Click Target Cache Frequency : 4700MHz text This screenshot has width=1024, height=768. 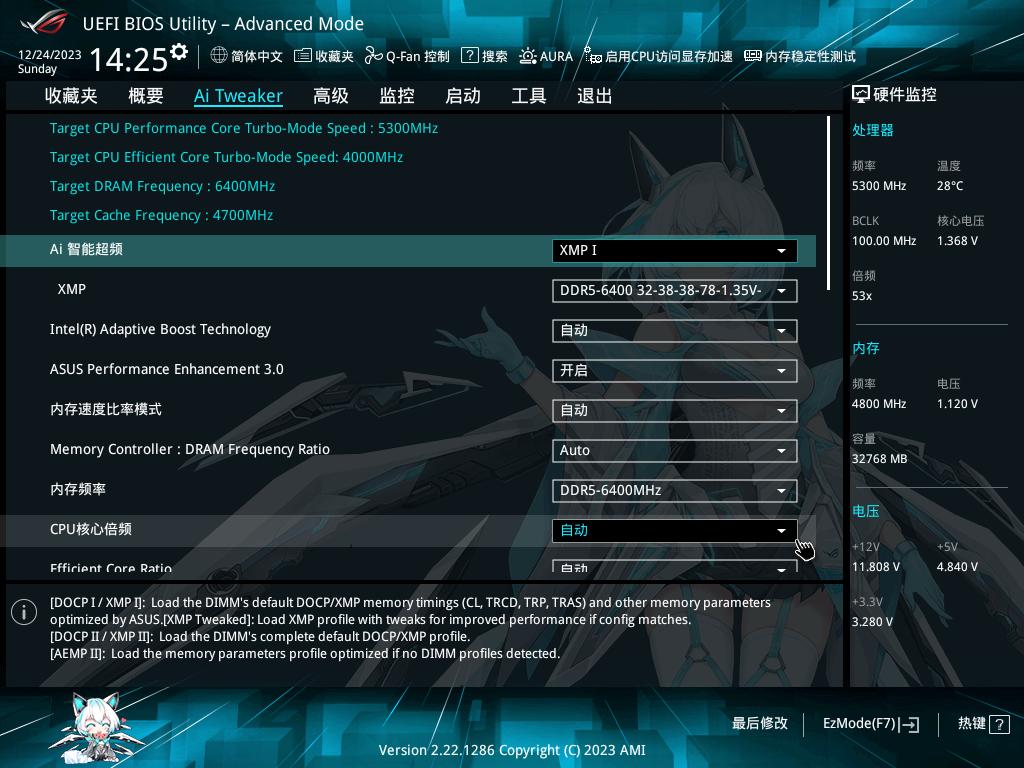[161, 216]
